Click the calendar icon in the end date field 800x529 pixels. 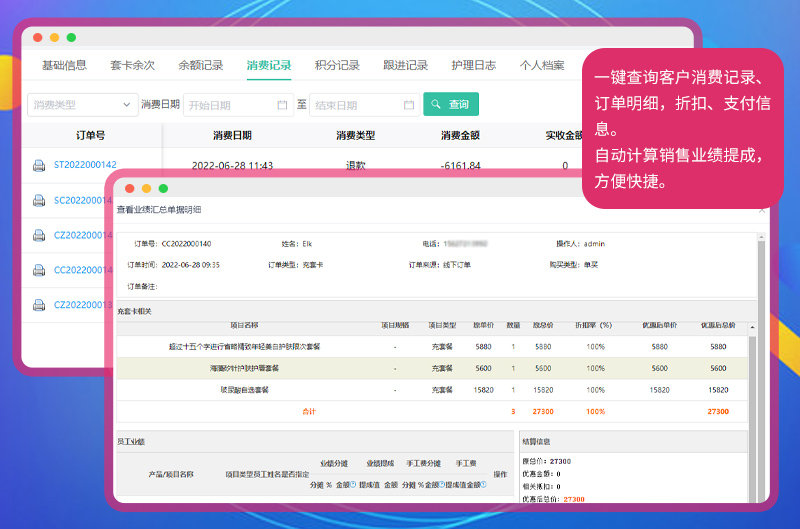coord(409,105)
